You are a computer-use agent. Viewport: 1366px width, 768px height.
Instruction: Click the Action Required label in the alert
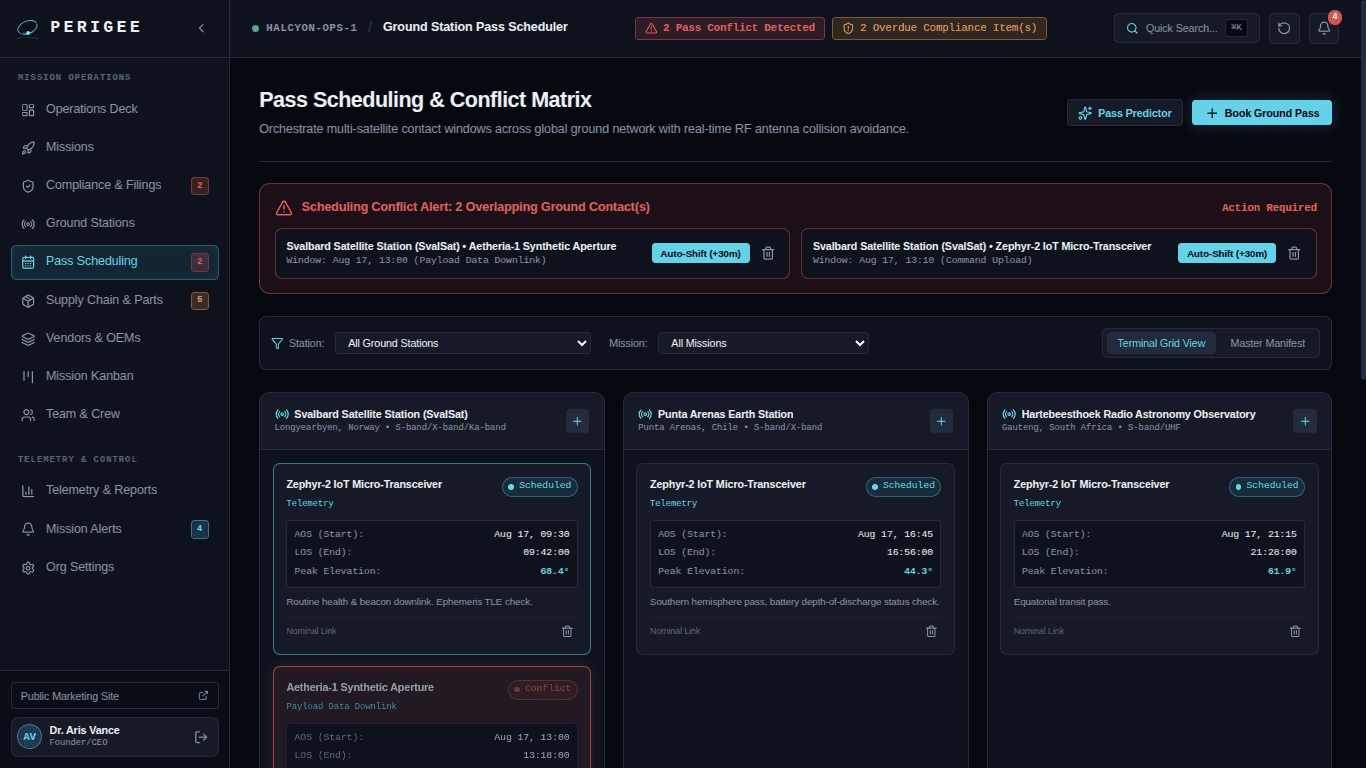(x=1269, y=208)
